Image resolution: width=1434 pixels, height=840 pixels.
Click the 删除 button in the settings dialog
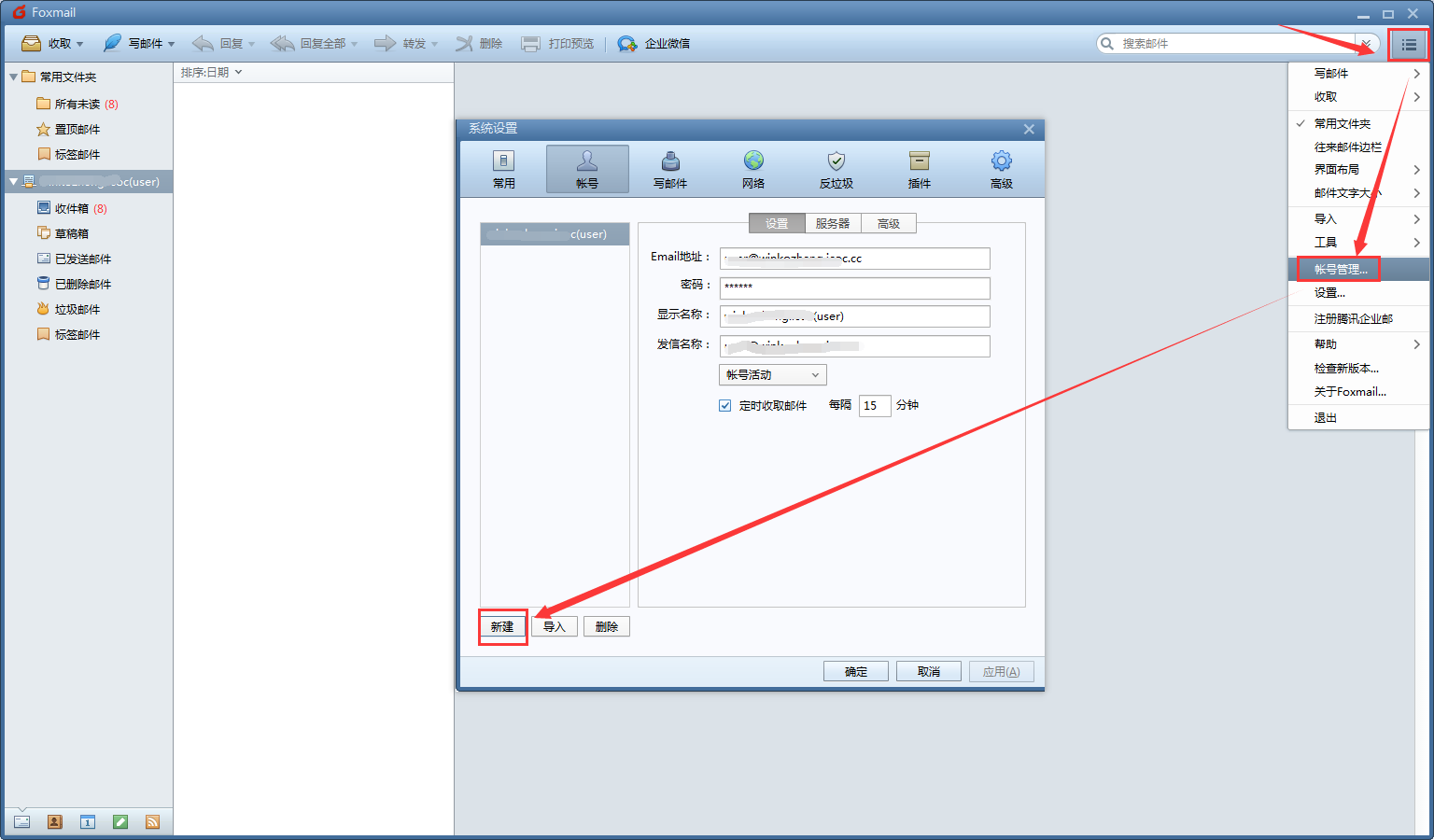coord(607,627)
